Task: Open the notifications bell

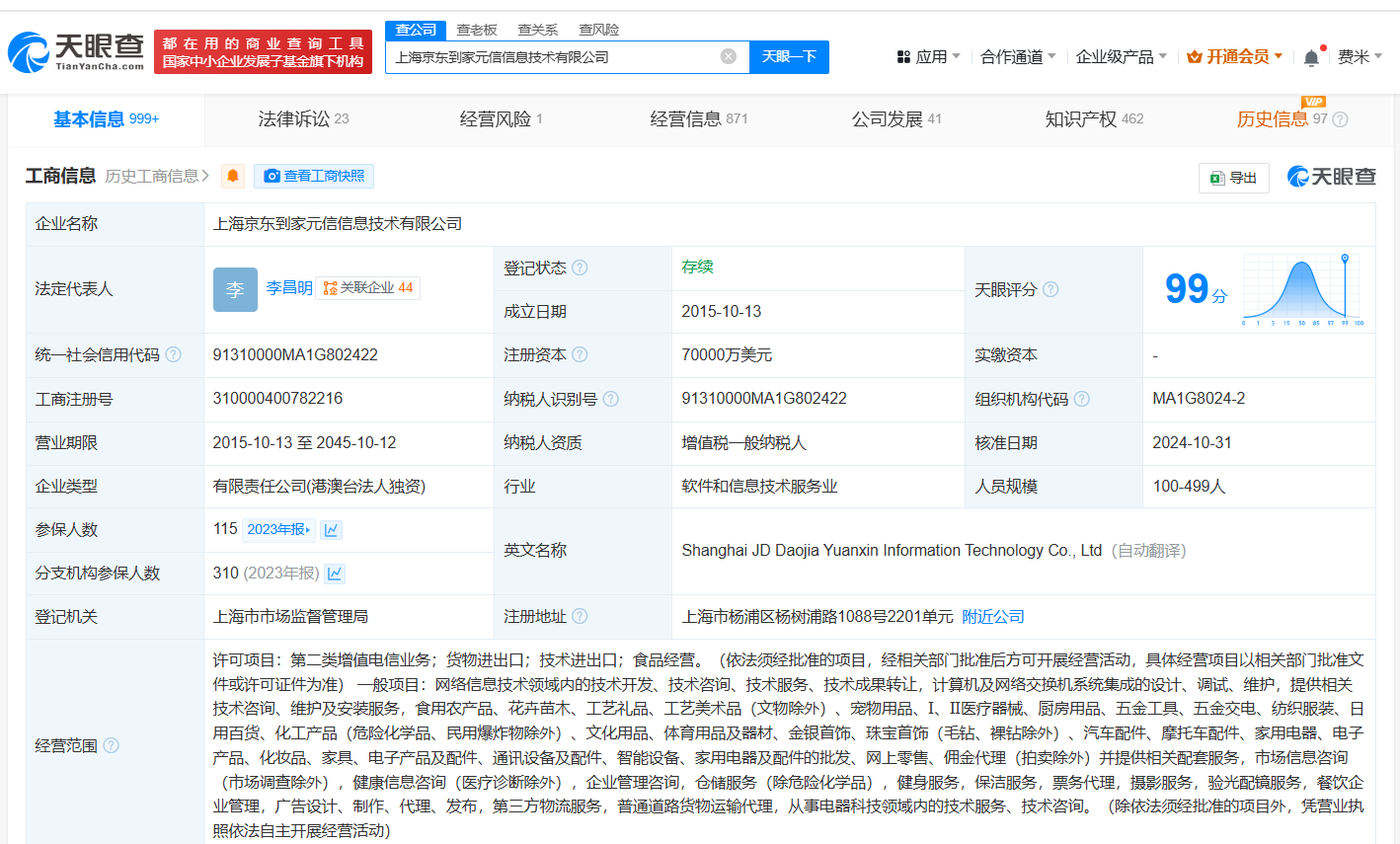Action: coord(1311,57)
